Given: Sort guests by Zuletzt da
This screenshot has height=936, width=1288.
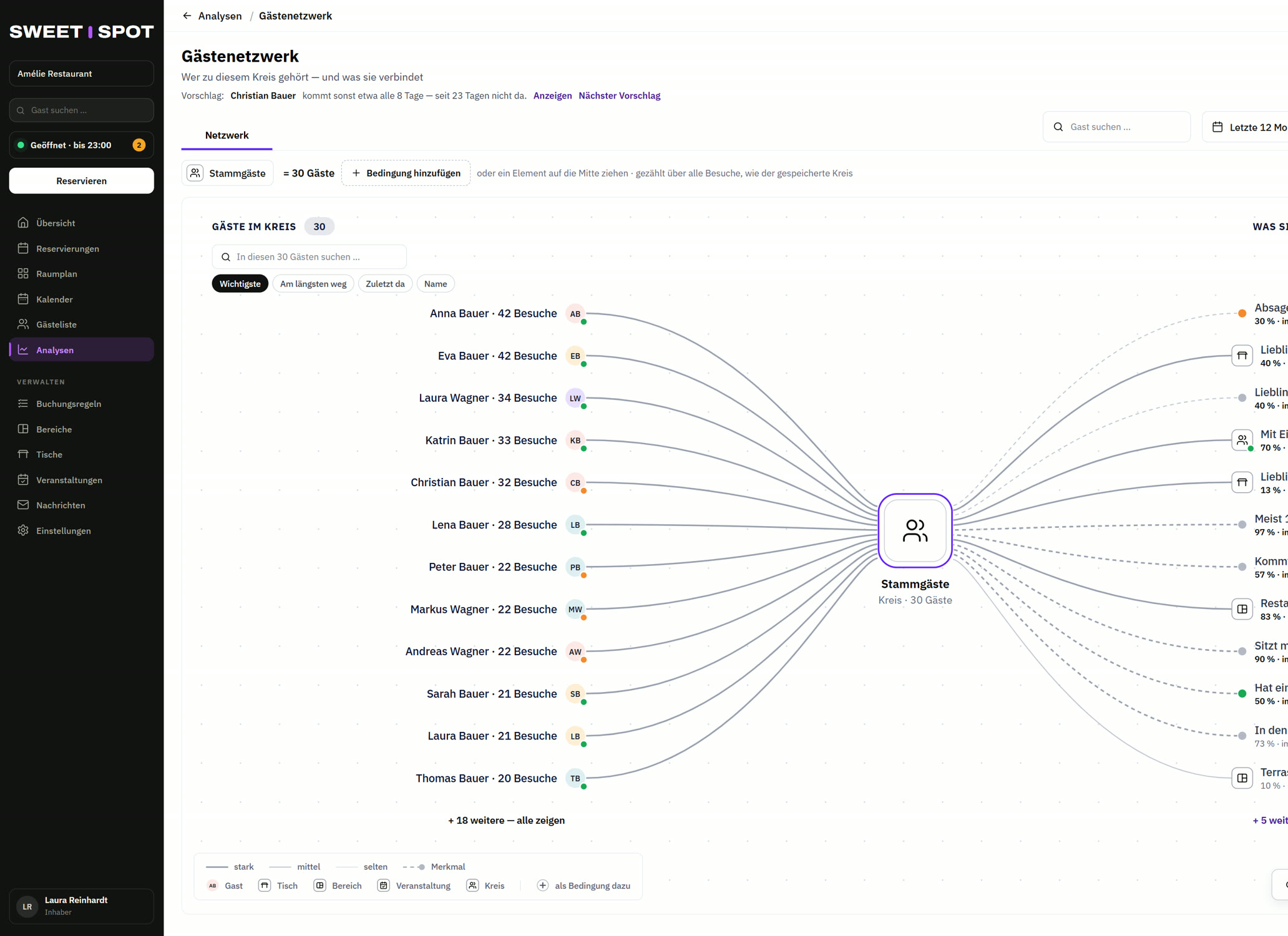Looking at the screenshot, I should coord(385,284).
